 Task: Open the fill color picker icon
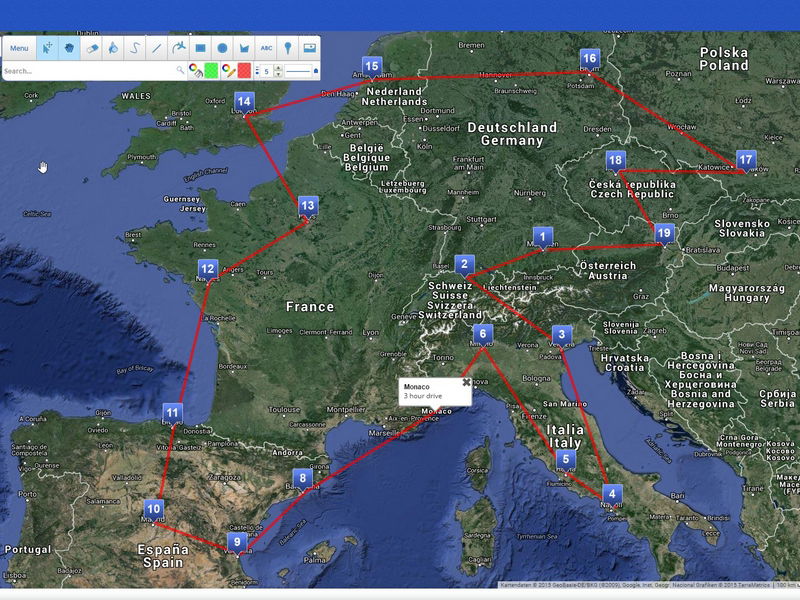pos(195,70)
